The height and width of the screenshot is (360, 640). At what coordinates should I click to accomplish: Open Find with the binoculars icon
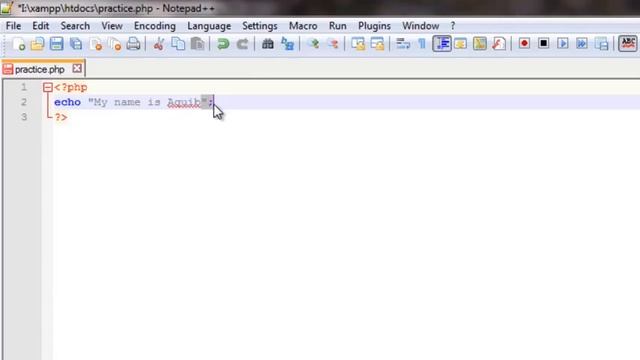(268, 44)
